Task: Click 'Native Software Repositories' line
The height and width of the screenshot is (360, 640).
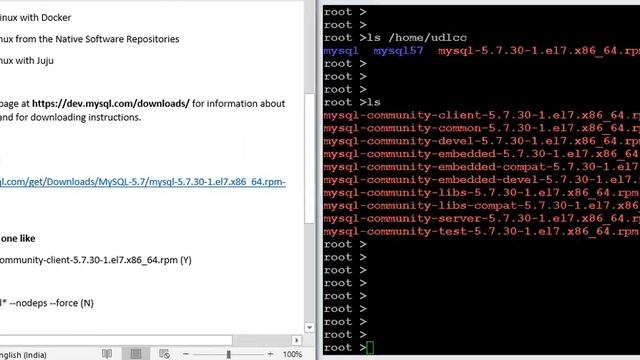Action: [89, 39]
